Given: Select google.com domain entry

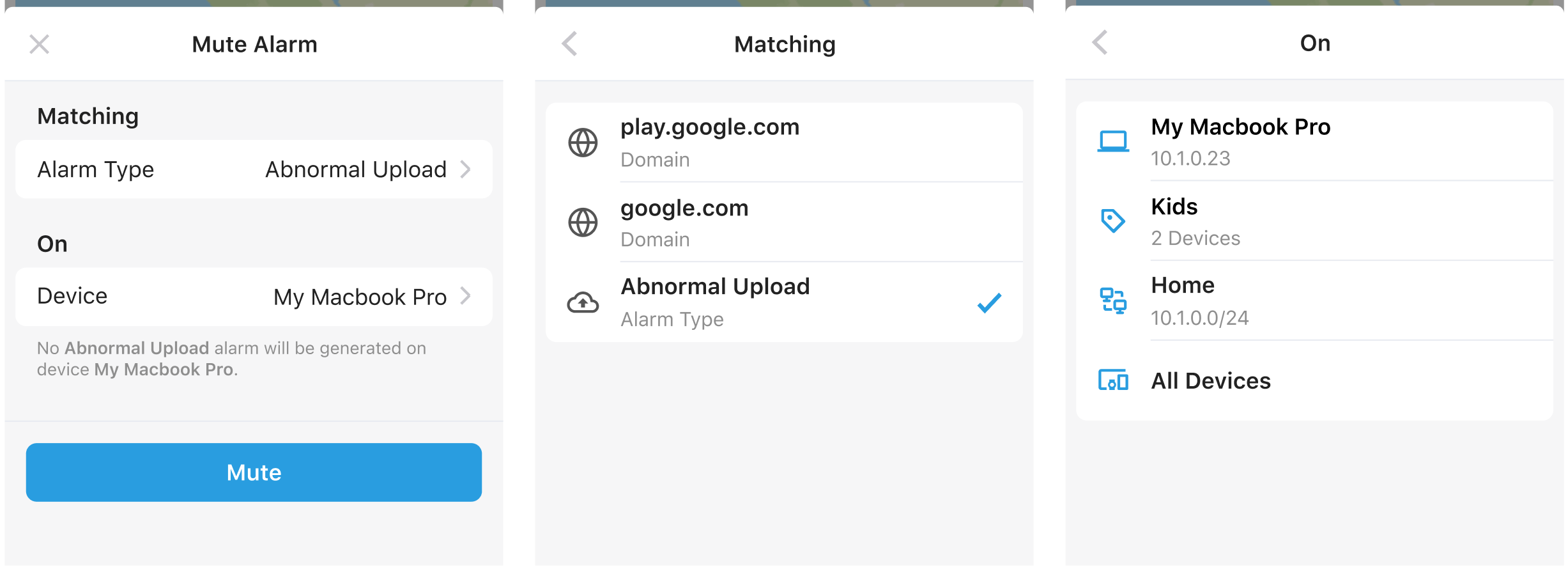Looking at the screenshot, I should tap(784, 222).
